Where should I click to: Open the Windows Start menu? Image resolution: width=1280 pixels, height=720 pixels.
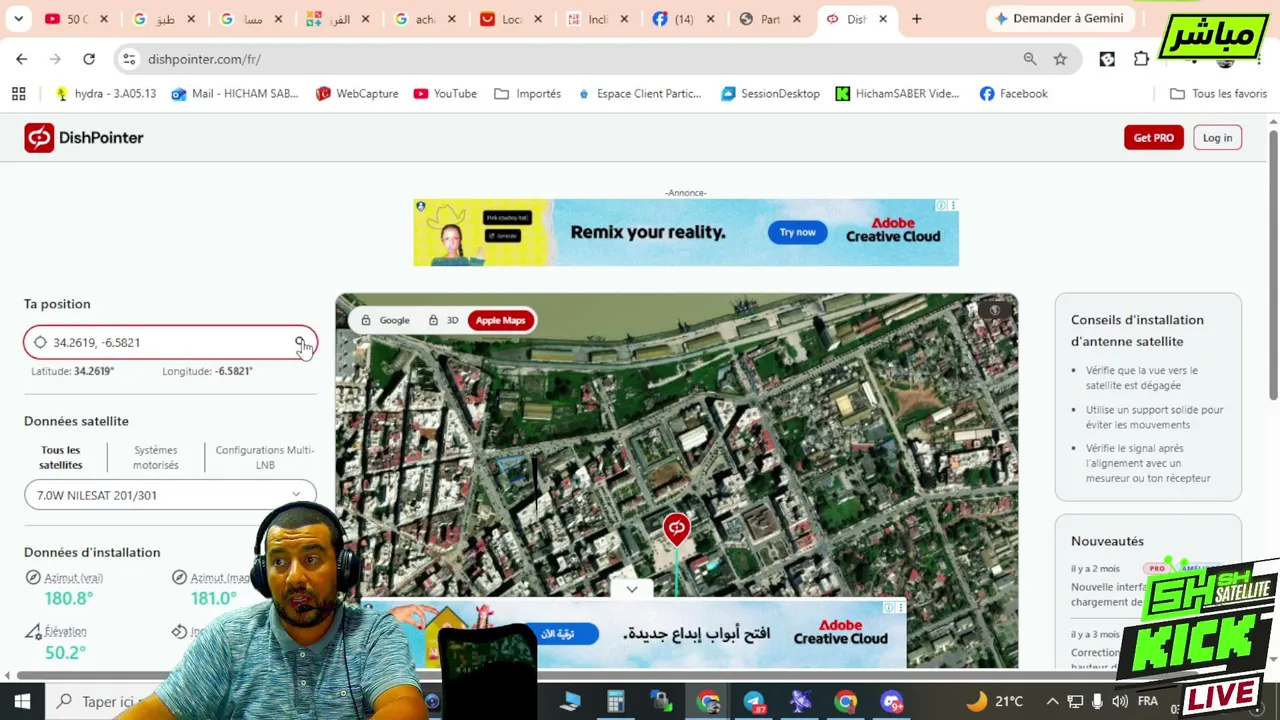tap(22, 701)
